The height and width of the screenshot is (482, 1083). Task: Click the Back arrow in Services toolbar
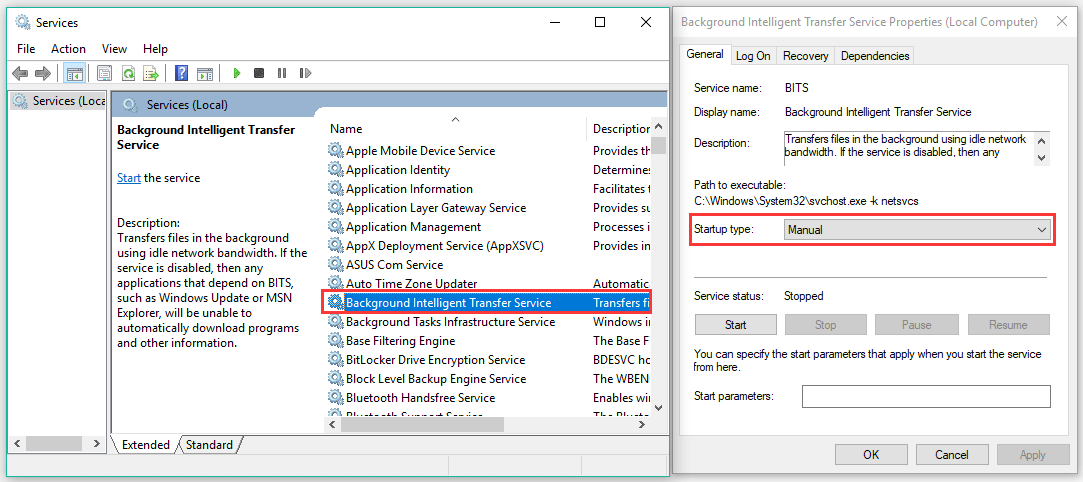[x=20, y=73]
